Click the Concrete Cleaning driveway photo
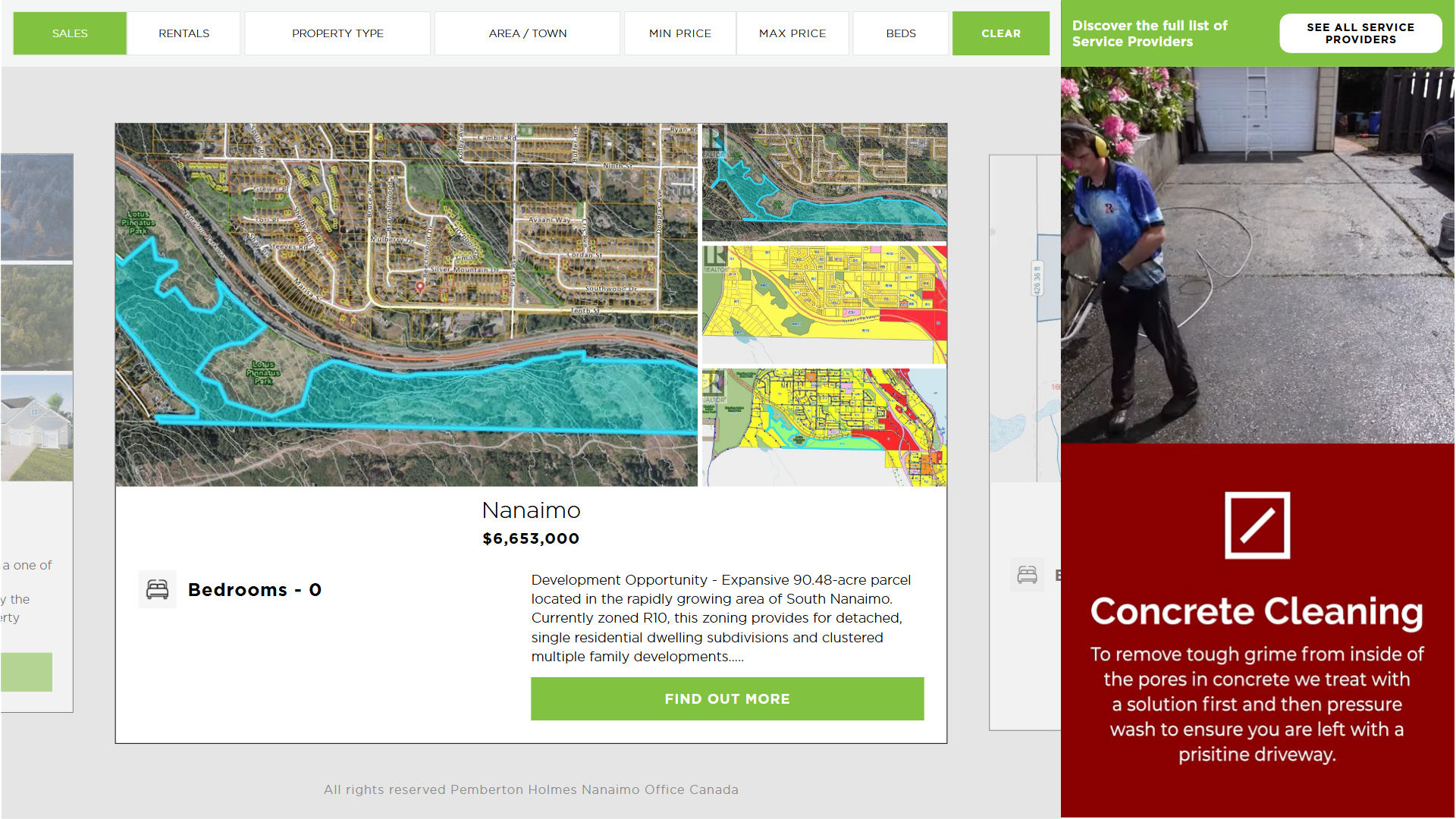This screenshot has height=819, width=1456. [x=1257, y=255]
